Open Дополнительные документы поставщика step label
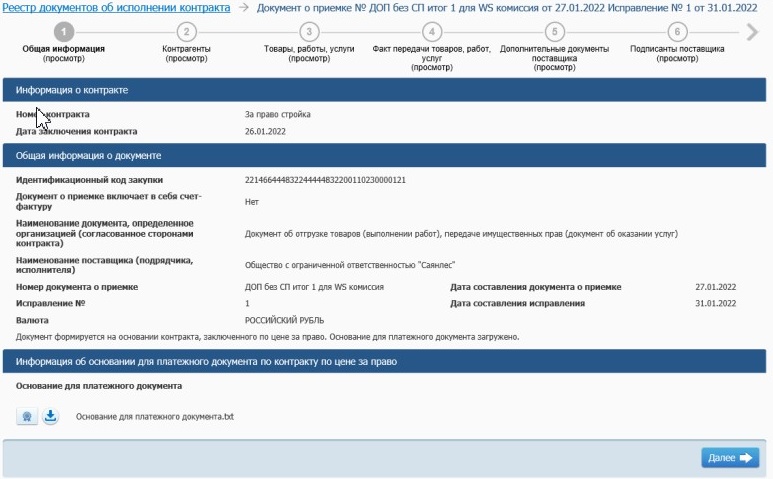The height and width of the screenshot is (479, 773). pos(555,58)
